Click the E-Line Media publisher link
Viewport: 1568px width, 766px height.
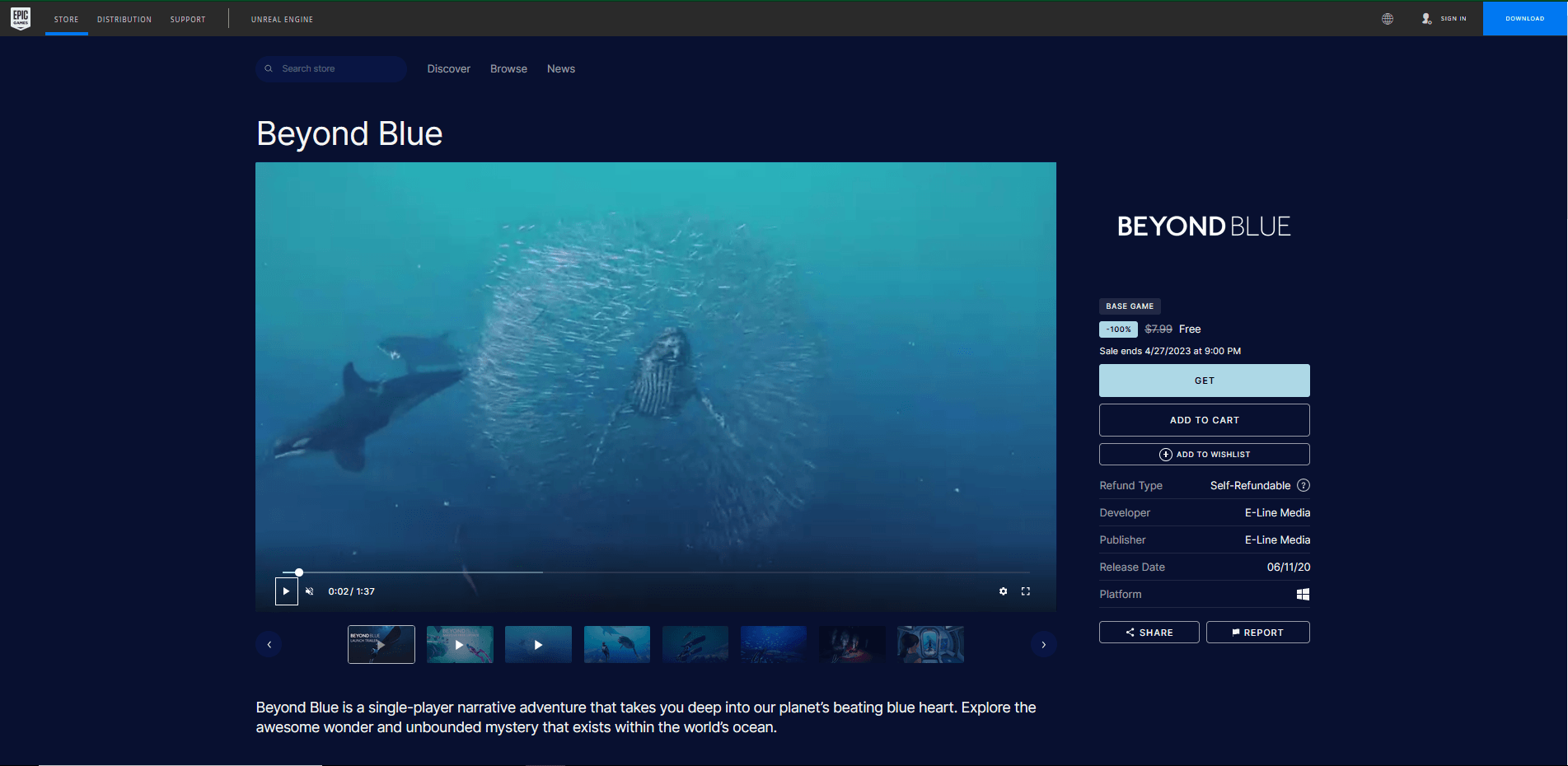[x=1277, y=540]
